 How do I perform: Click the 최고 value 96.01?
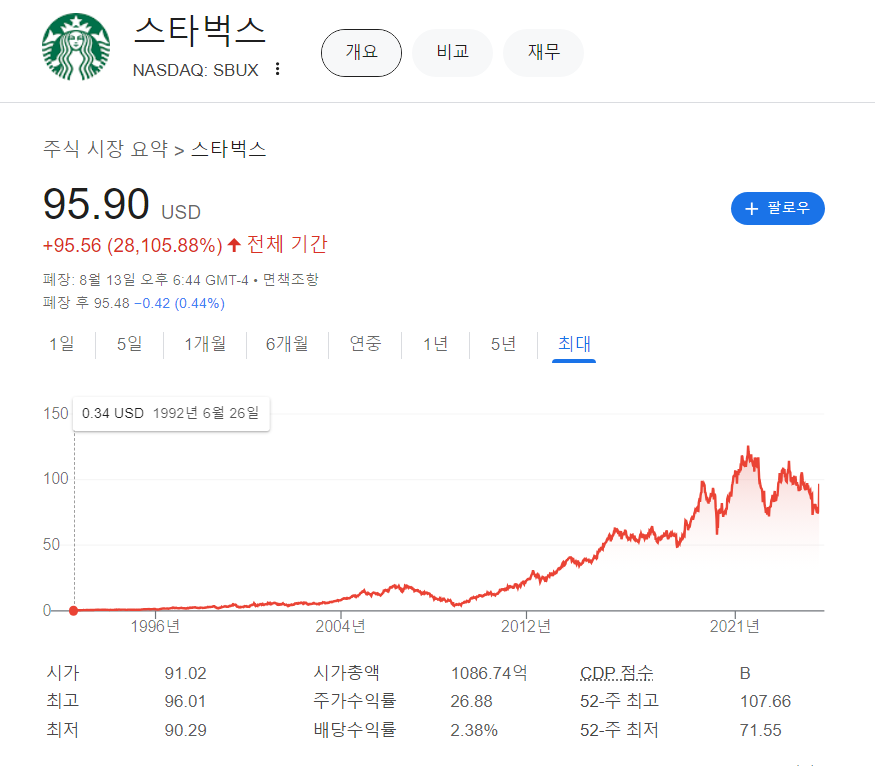pyautogui.click(x=185, y=701)
